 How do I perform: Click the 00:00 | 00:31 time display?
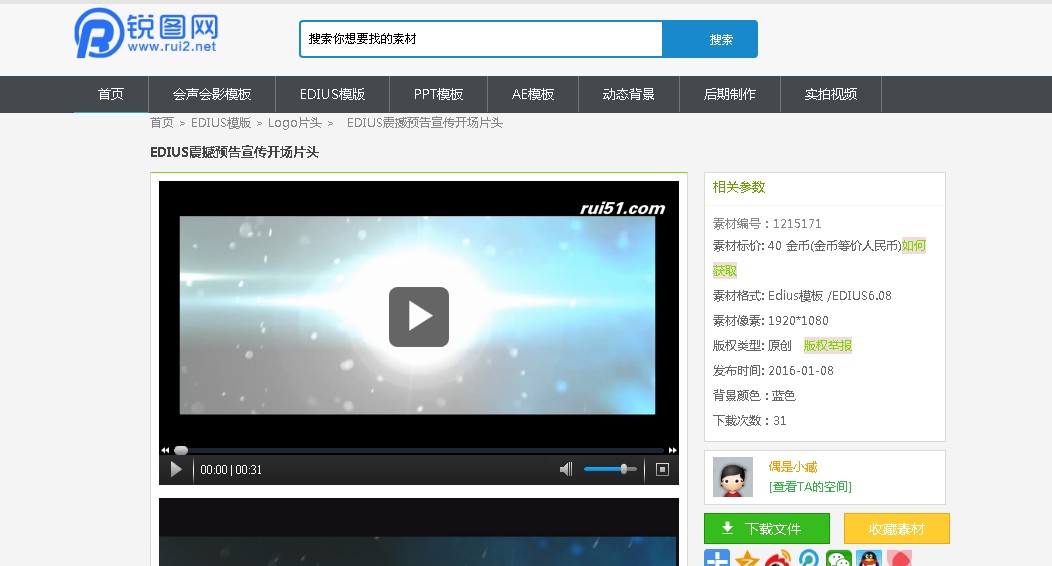231,470
